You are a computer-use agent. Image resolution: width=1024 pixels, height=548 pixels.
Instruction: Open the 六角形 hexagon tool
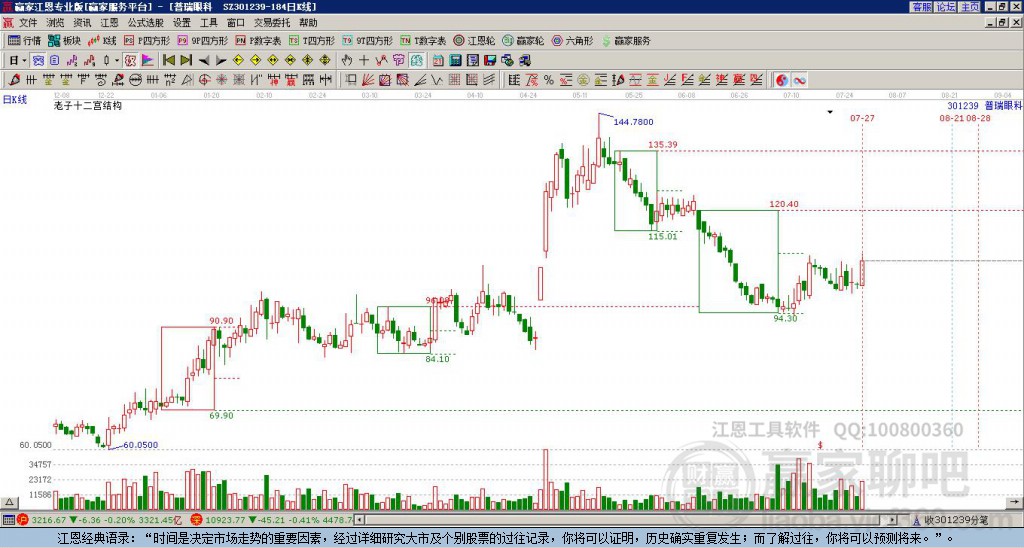[572, 40]
